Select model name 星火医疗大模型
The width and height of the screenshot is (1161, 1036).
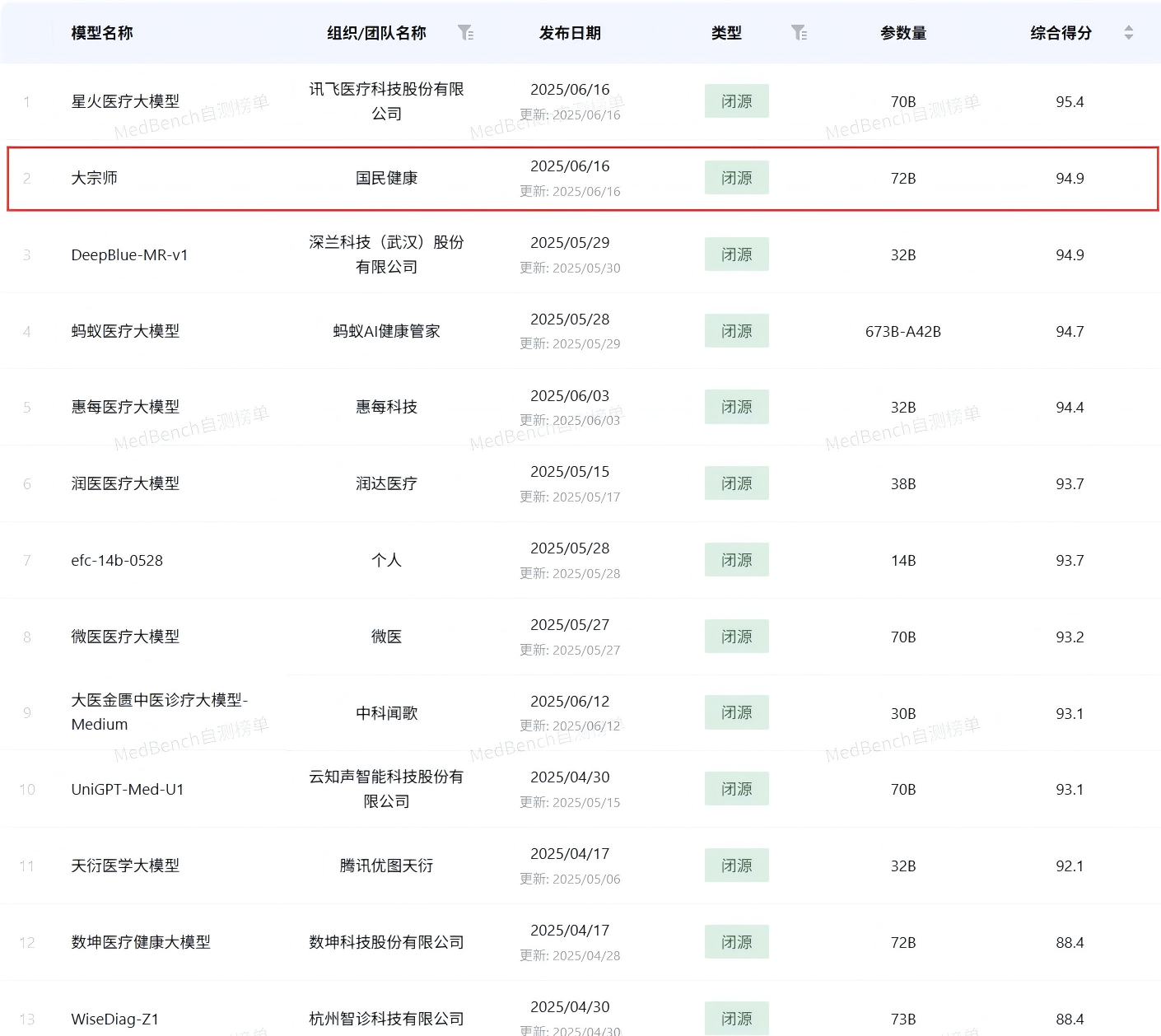[x=125, y=101]
